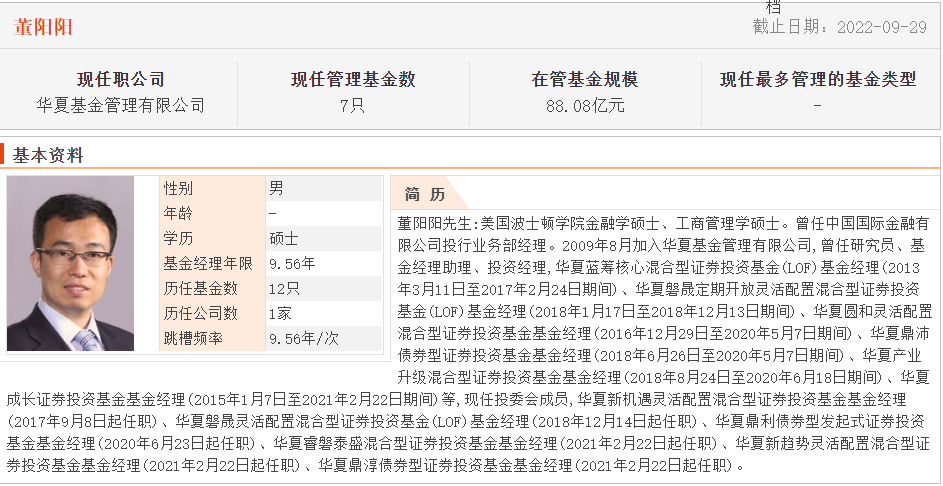Click the fund manager name 董阳阳
Viewport: 943px width, 486px height.
pyautogui.click(x=43, y=26)
